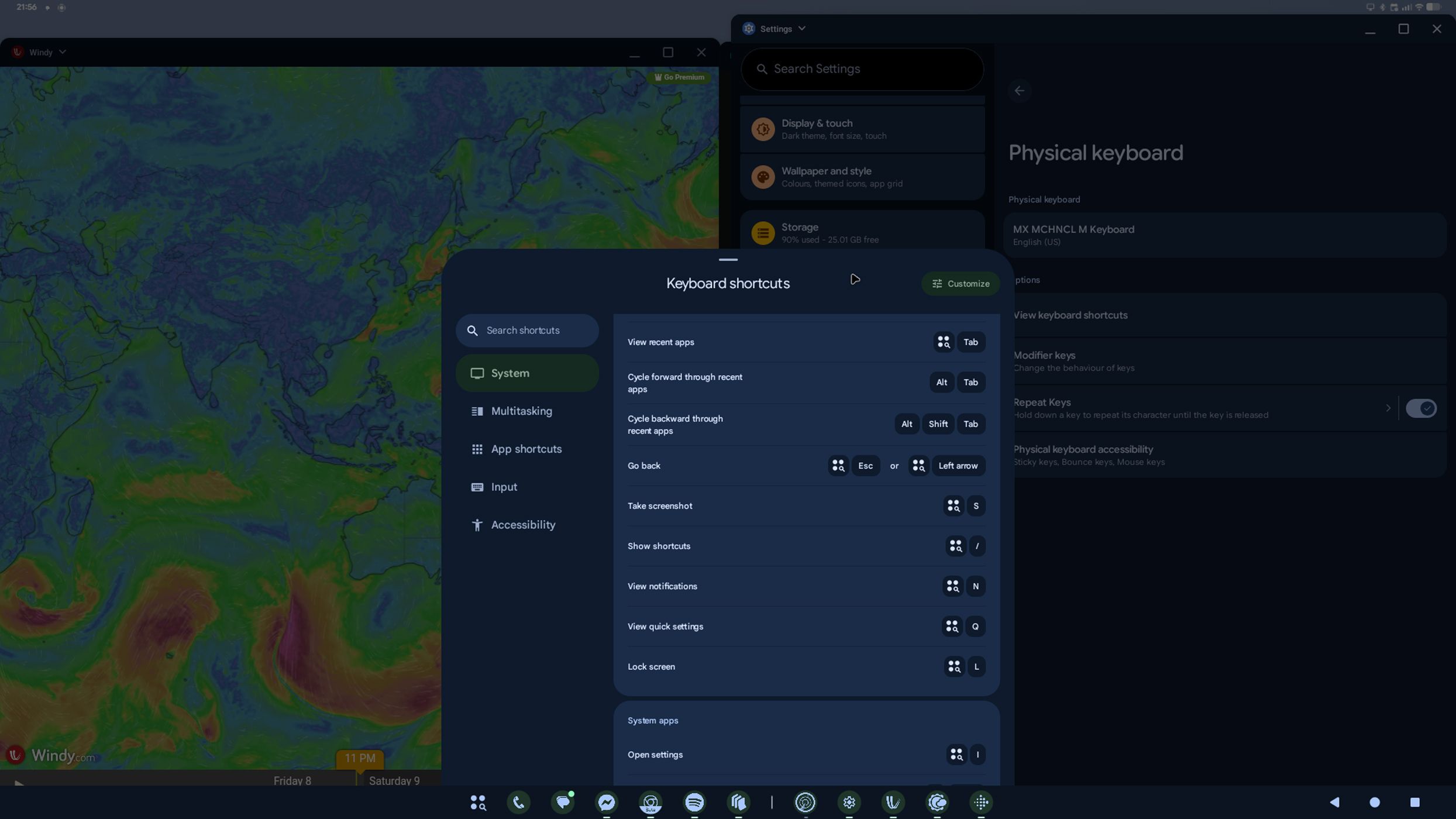1456x819 pixels.
Task: Click the View quick settings shortcut row
Action: [x=806, y=627]
